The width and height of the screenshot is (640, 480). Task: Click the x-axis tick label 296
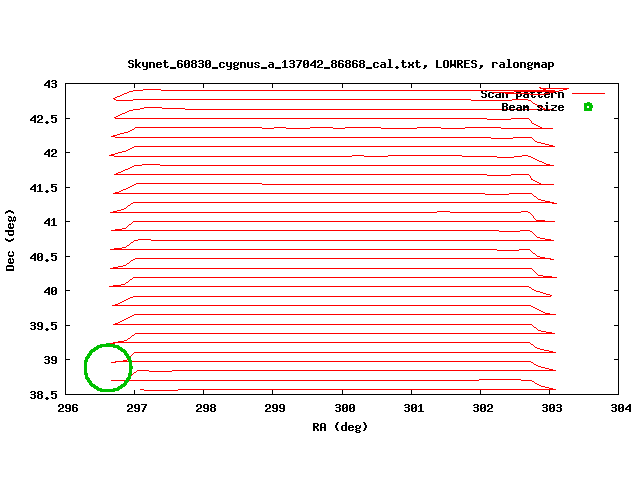click(x=68, y=408)
